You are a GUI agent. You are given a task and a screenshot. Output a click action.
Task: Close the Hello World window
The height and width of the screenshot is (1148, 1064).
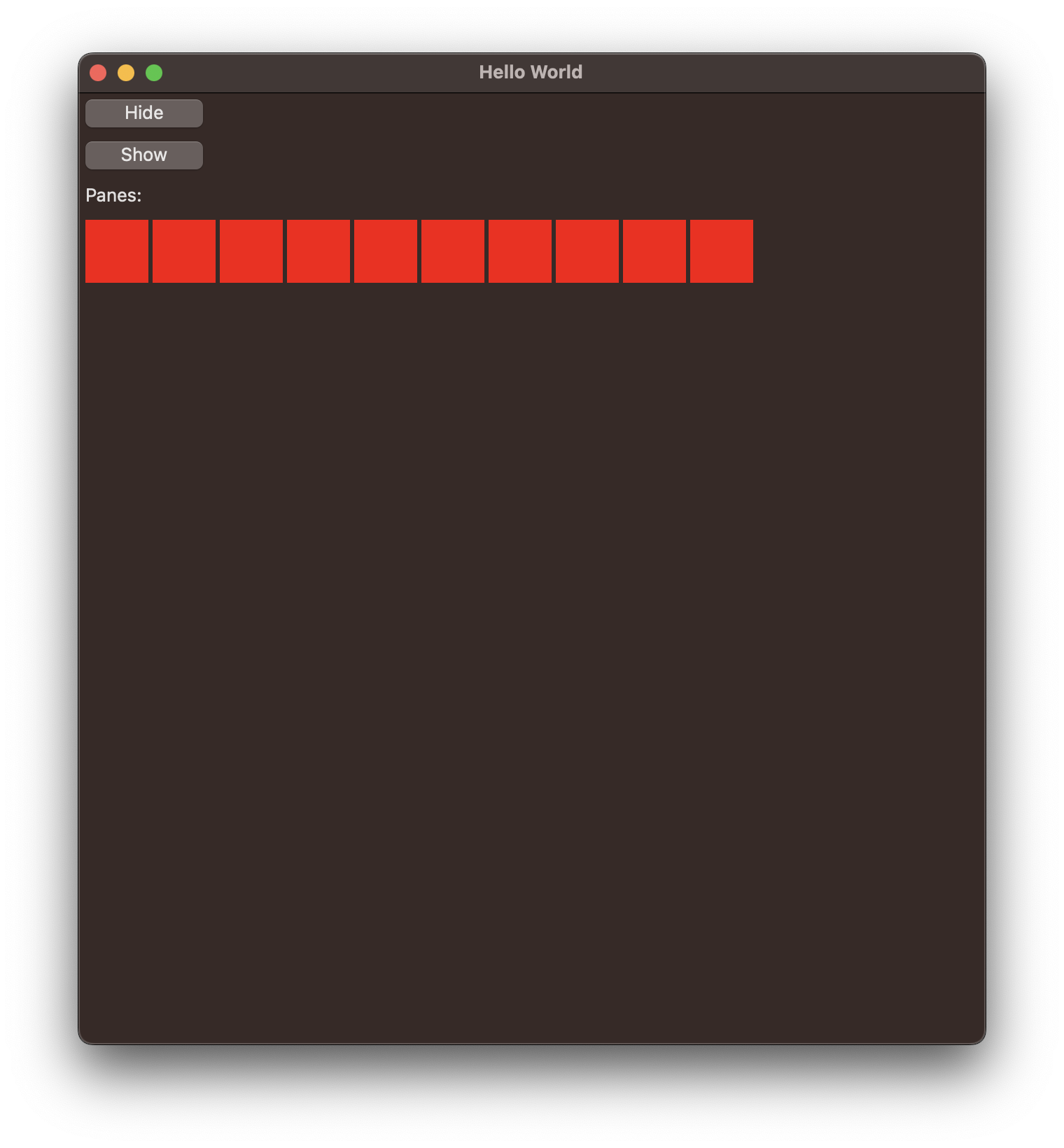point(98,73)
